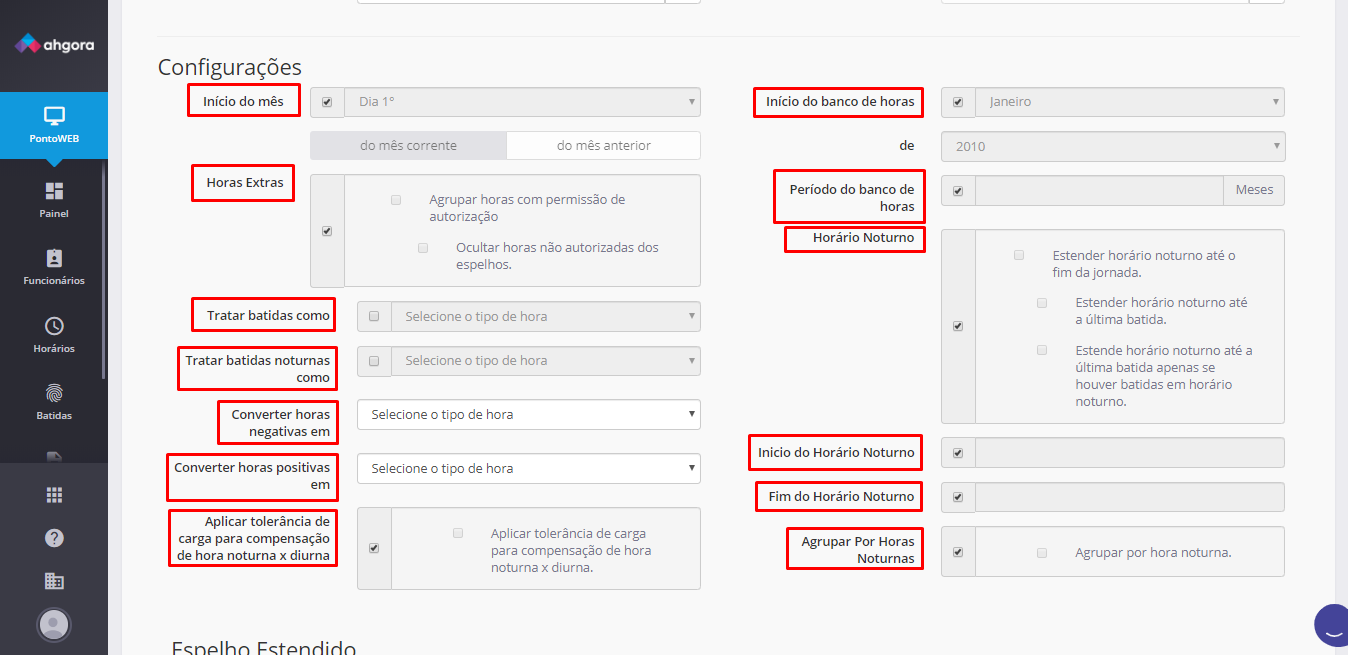Open the help question mark icon
Viewport: 1348px width, 655px height.
point(54,538)
